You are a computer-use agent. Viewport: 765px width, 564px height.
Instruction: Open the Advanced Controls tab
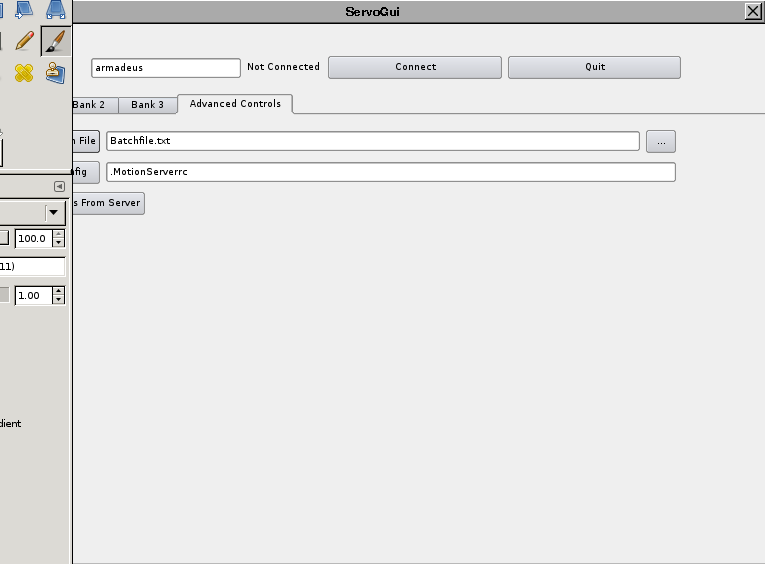click(235, 104)
